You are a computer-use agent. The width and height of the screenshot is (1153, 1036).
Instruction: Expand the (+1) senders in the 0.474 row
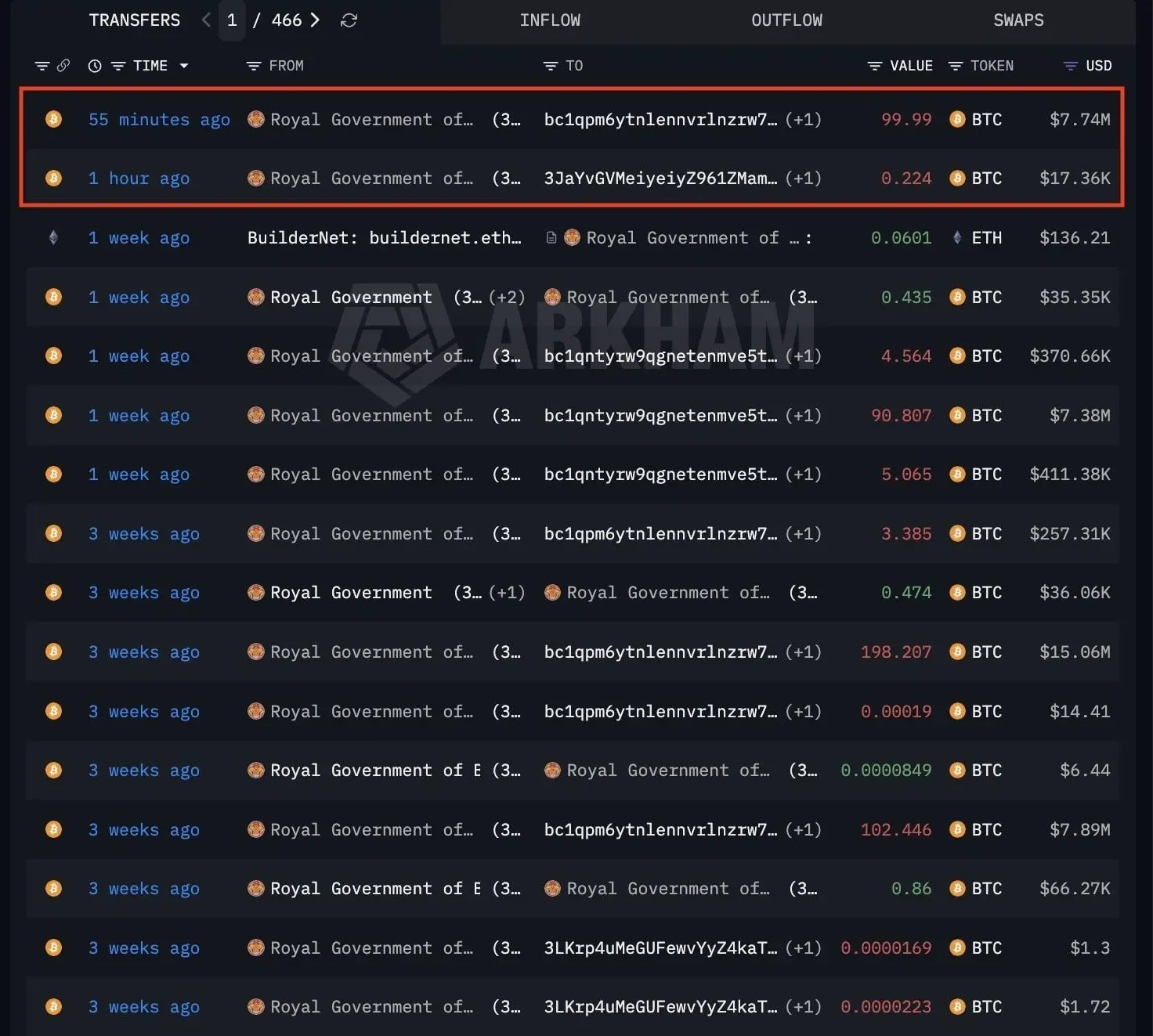tap(507, 593)
